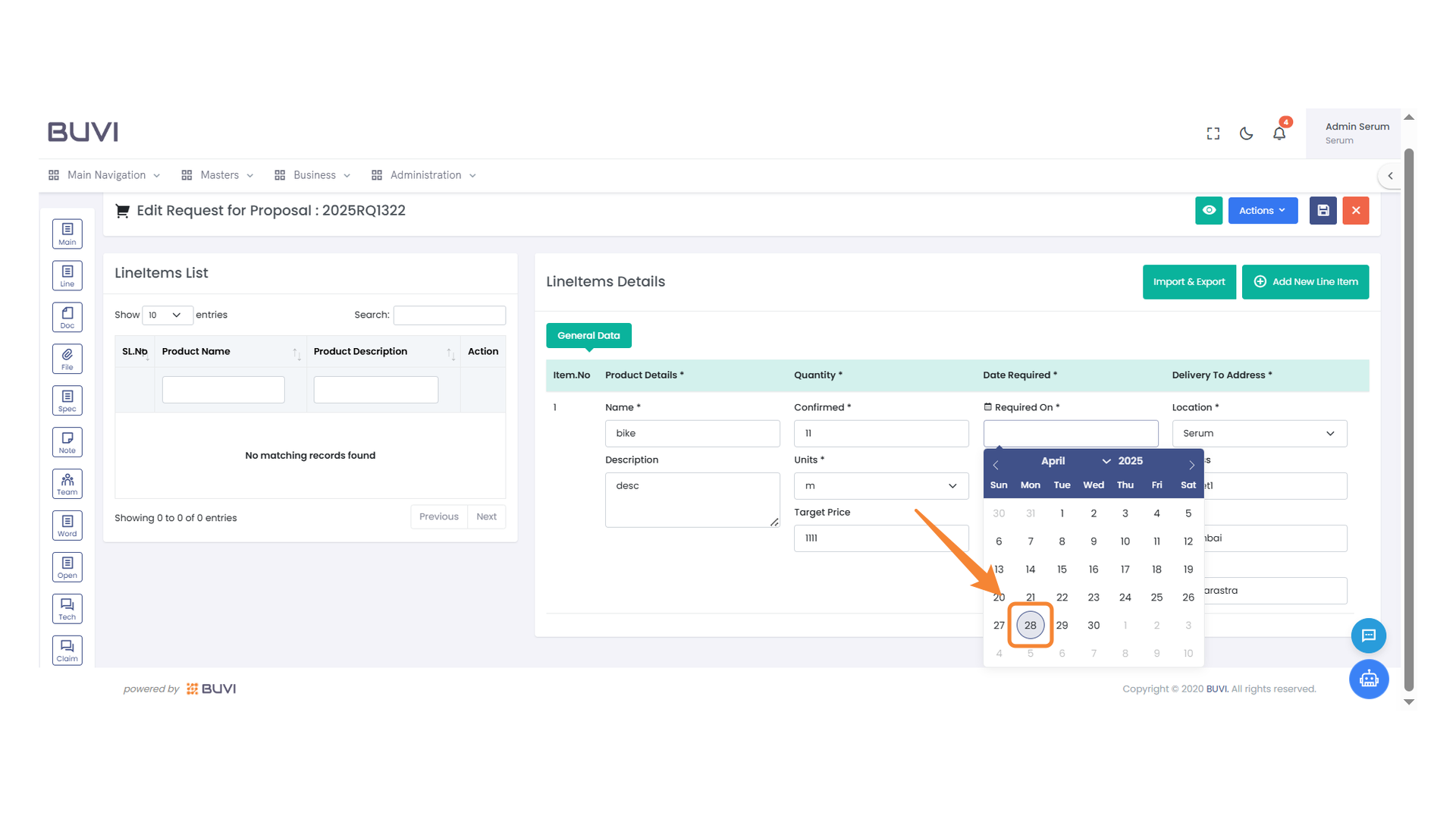Open the Masters menu
This screenshot has height=819, width=1456.
218,175
